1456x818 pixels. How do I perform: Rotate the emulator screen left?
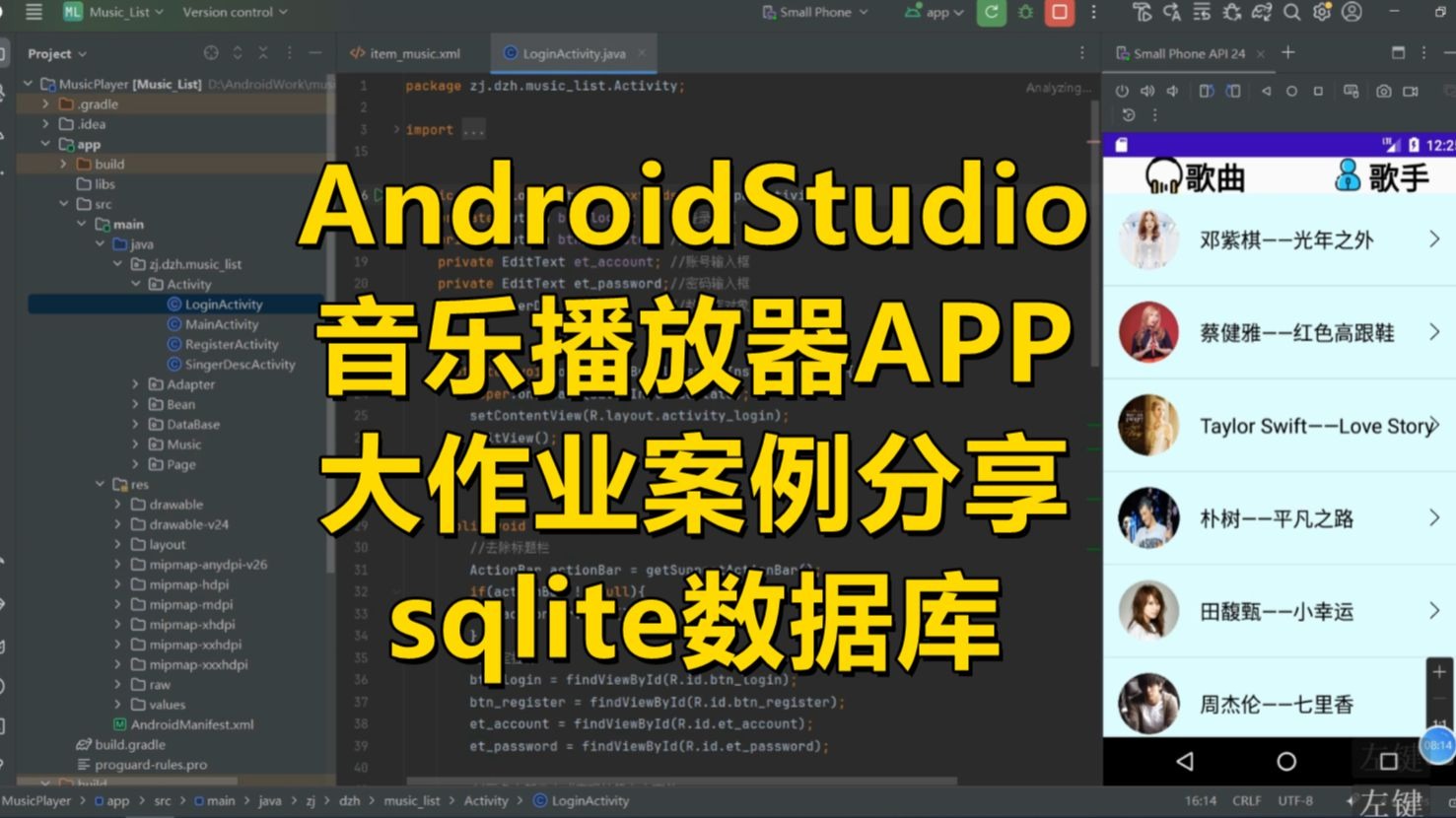pyautogui.click(x=1206, y=90)
